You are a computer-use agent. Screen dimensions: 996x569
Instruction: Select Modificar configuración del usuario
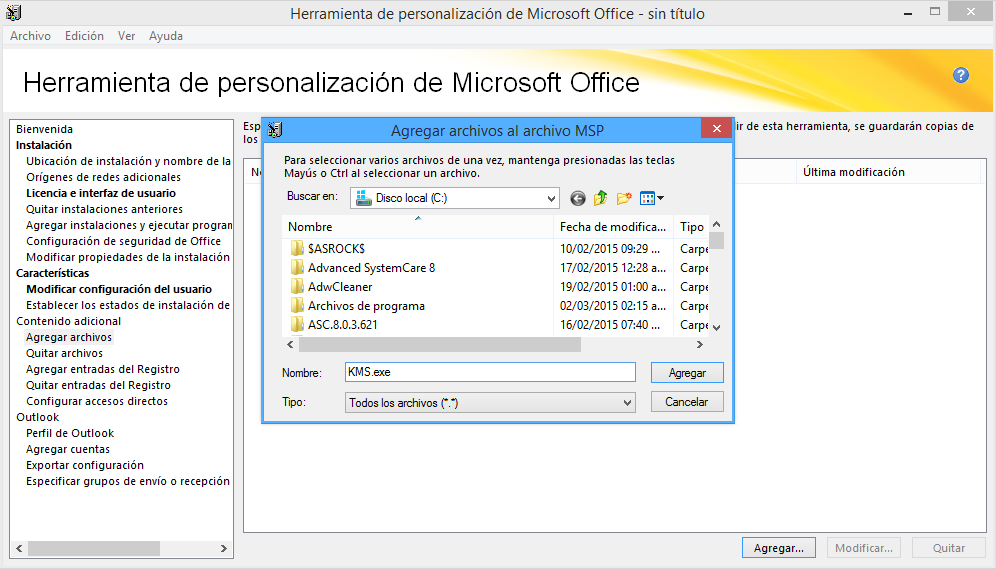(x=119, y=289)
